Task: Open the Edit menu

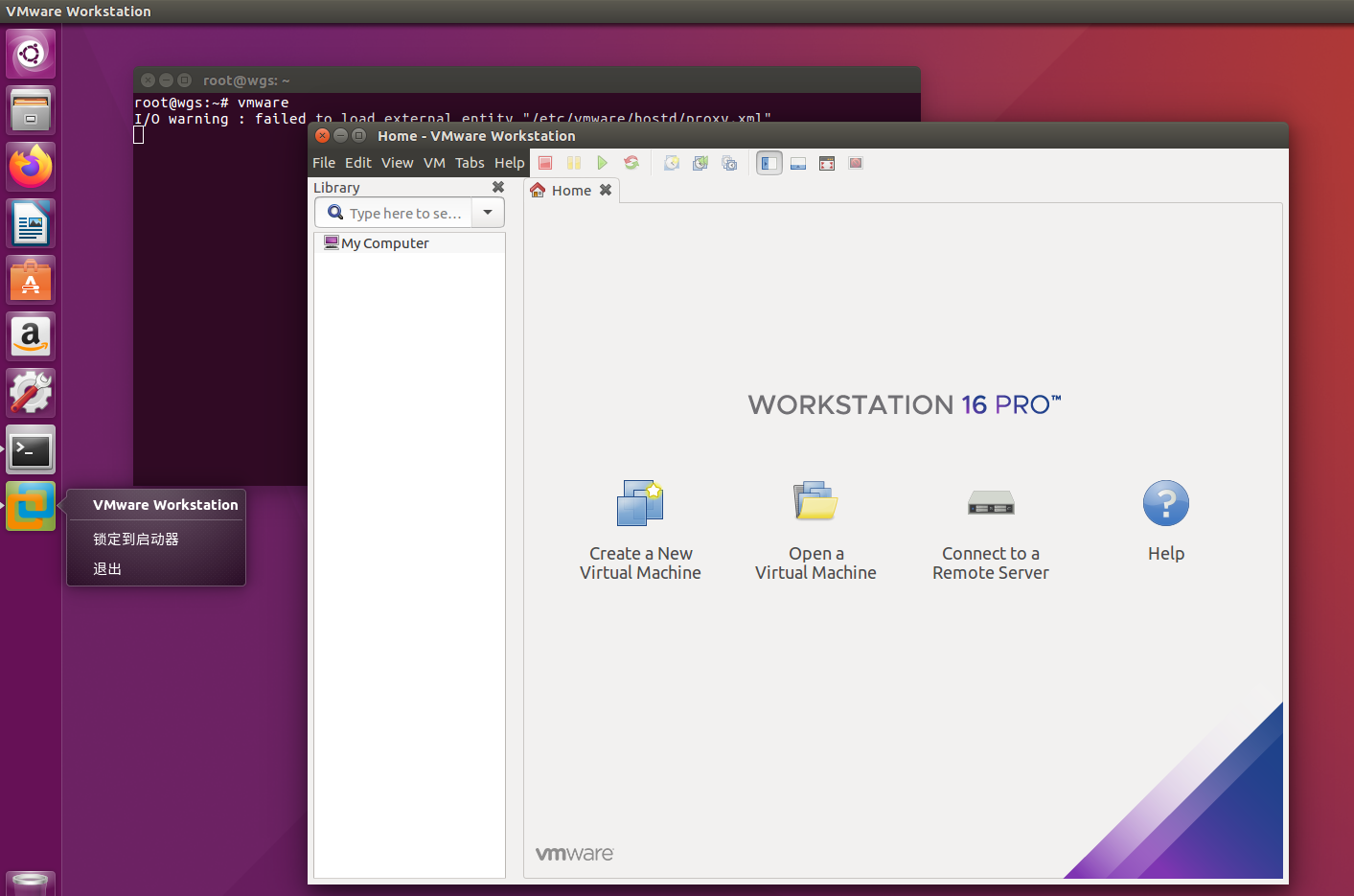Action: tap(358, 163)
